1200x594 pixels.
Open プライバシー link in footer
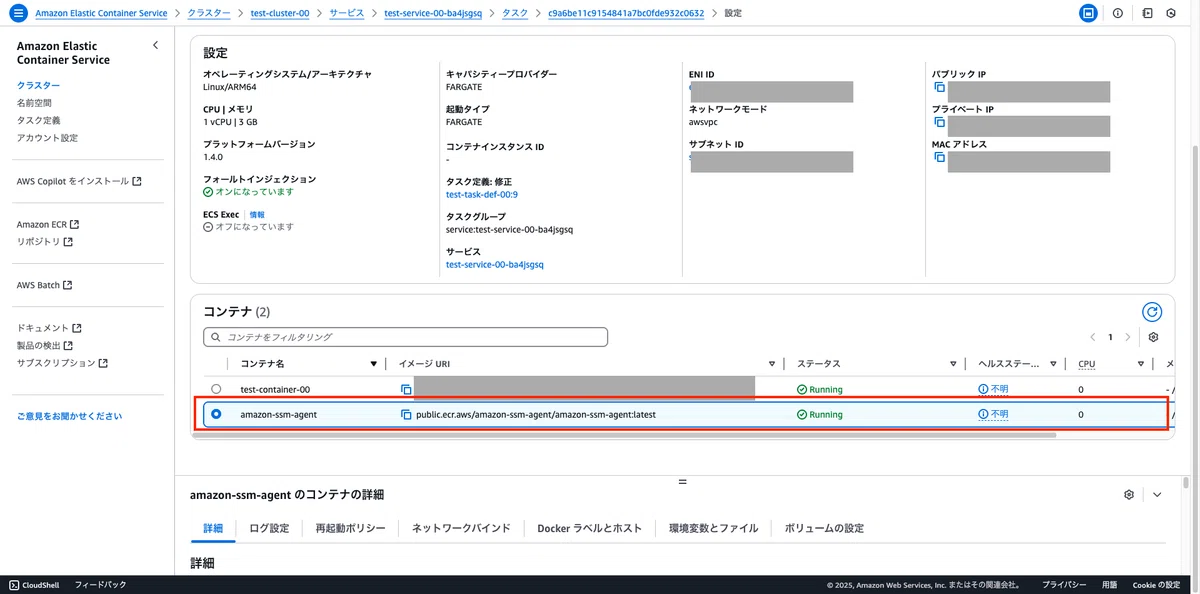coord(1064,584)
